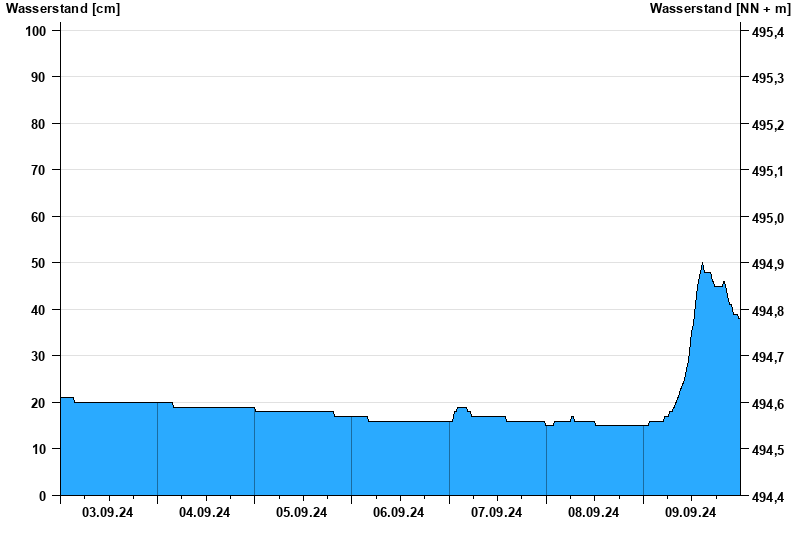Click the 50 tick label on left axis
Viewport: 800px width, 550px height.
pos(40,263)
